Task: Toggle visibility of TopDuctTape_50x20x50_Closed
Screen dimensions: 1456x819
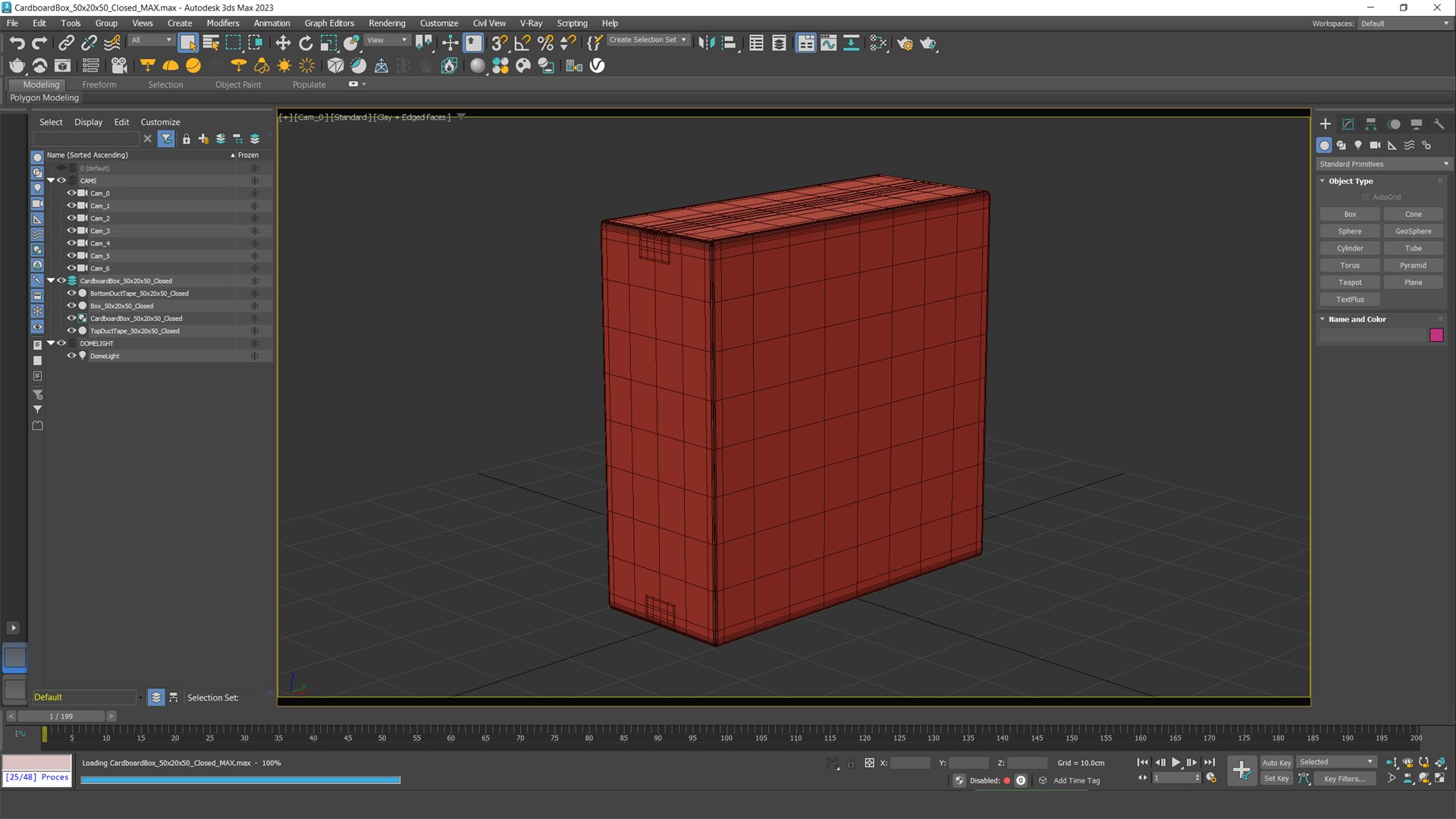Action: point(71,331)
